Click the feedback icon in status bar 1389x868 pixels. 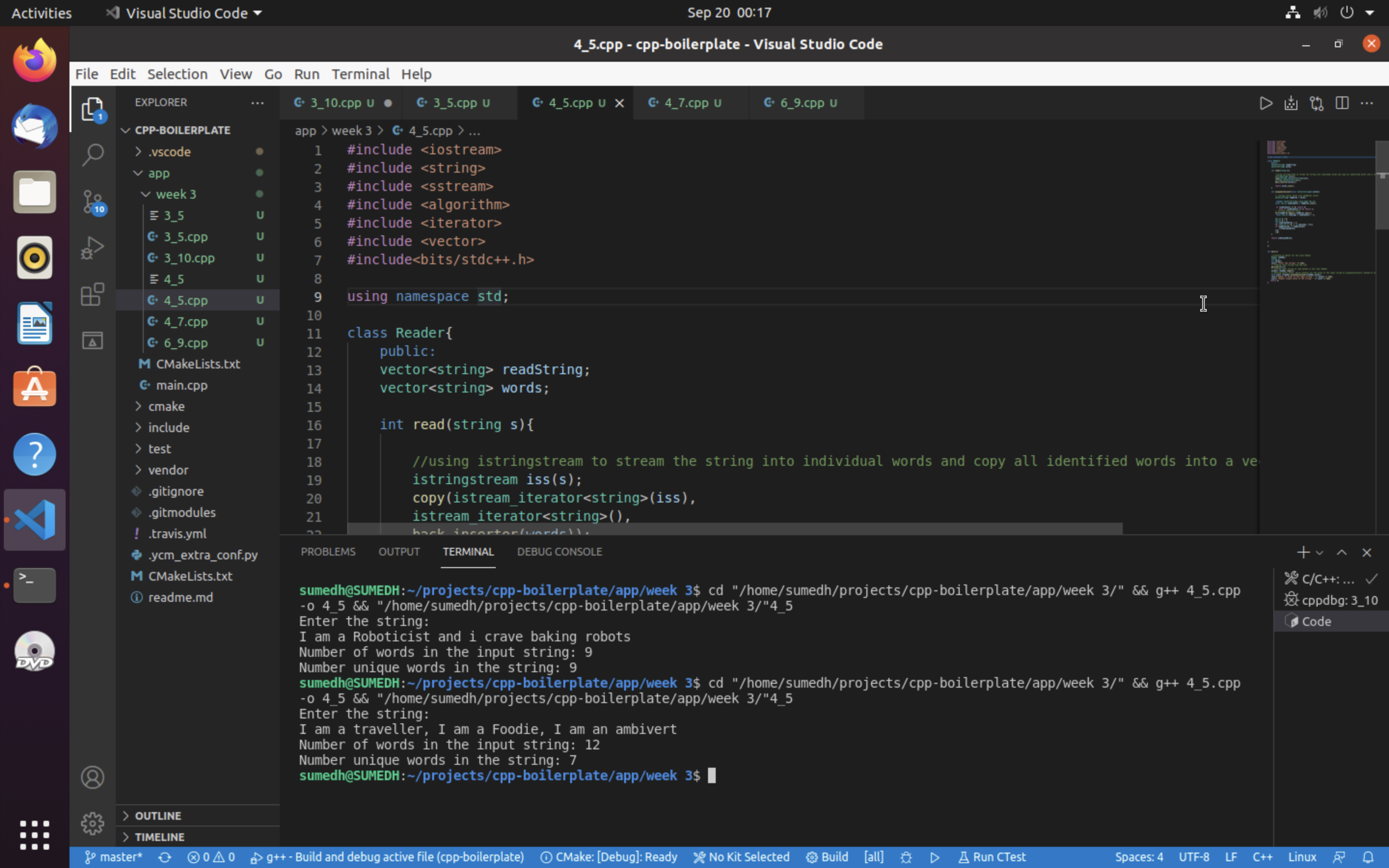click(1340, 857)
